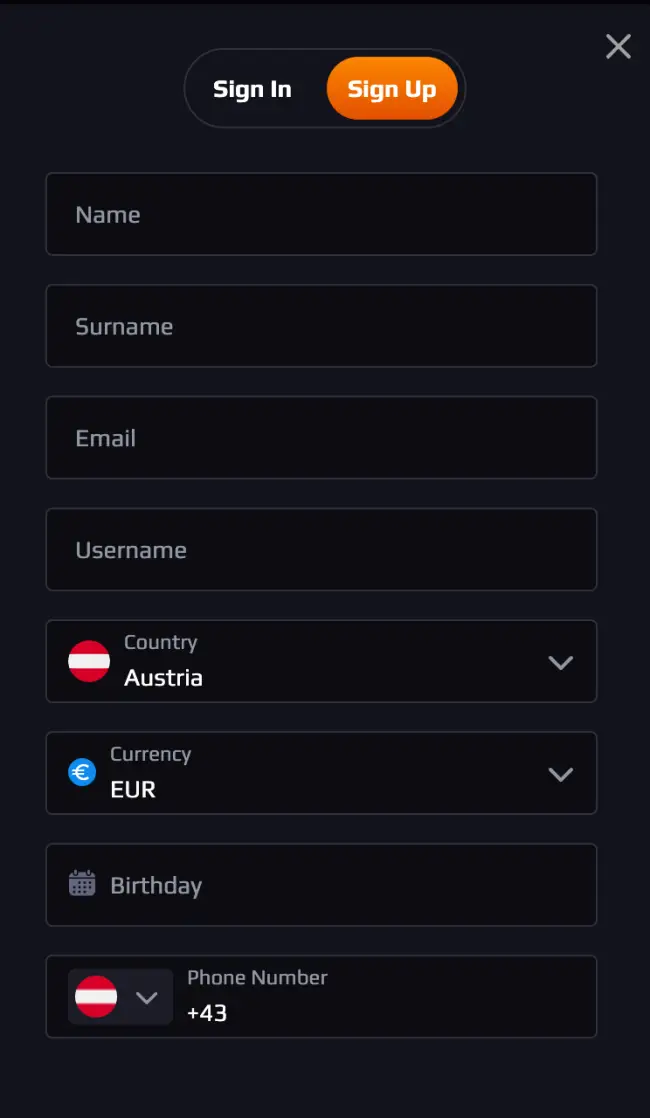Click the X close icon
Viewport: 650px width, 1118px height.
618,46
